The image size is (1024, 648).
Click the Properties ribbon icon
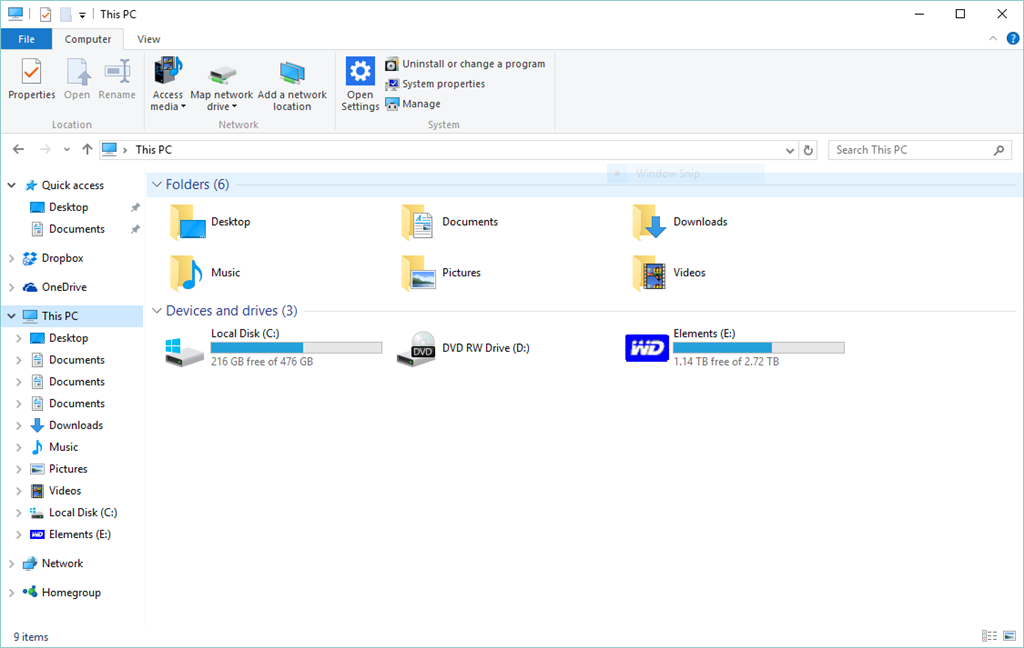click(31, 72)
